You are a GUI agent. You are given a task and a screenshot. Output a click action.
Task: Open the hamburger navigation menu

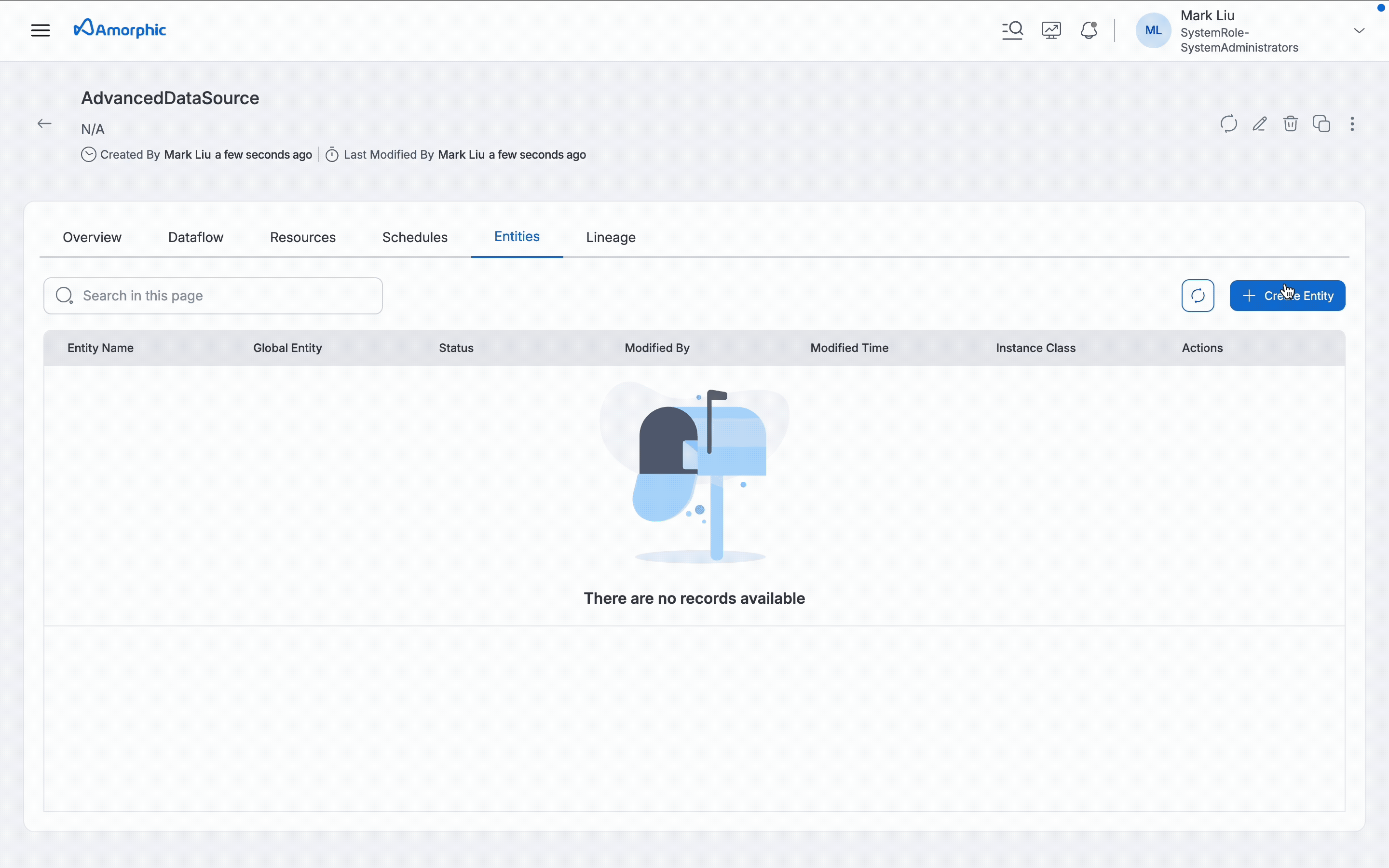(x=39, y=30)
